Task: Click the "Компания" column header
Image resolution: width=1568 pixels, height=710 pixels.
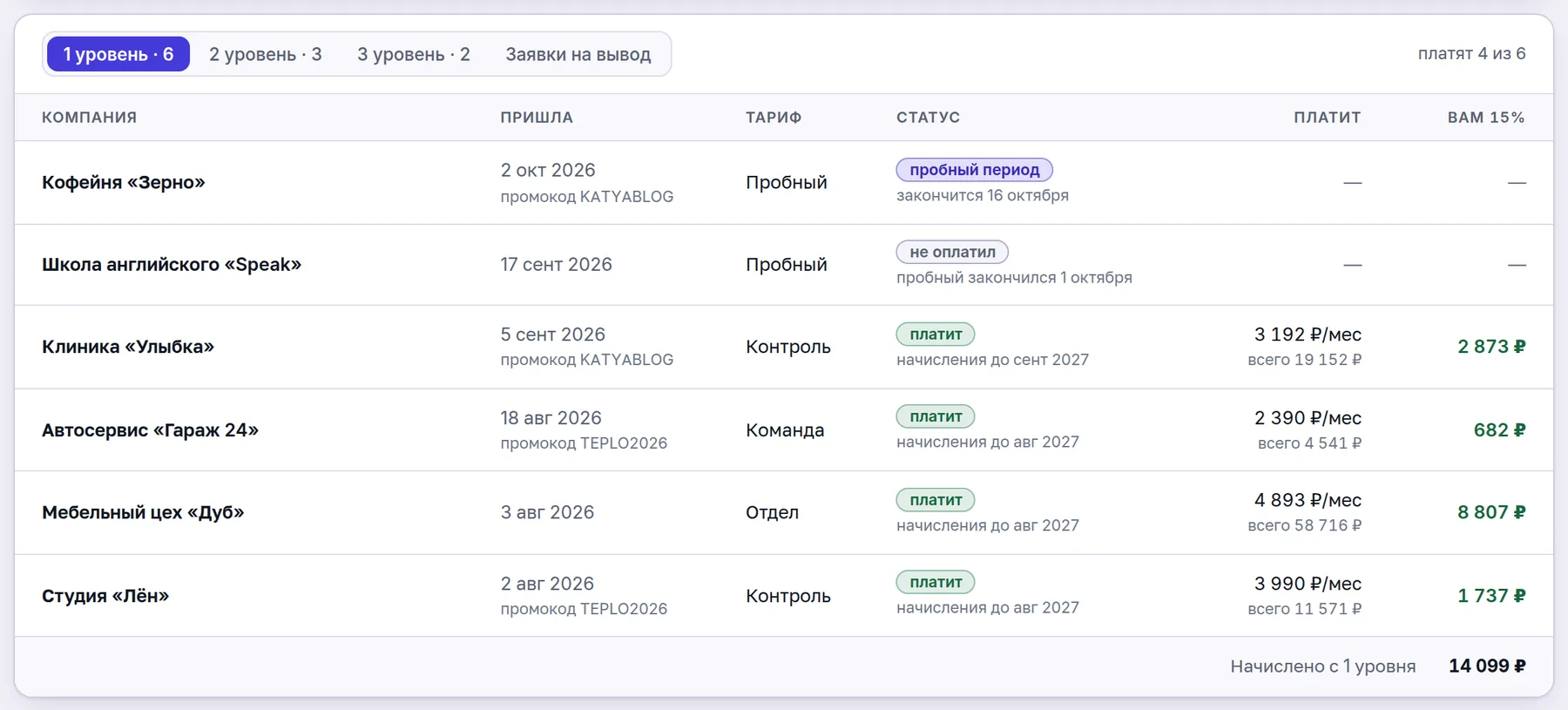Action: [90, 118]
